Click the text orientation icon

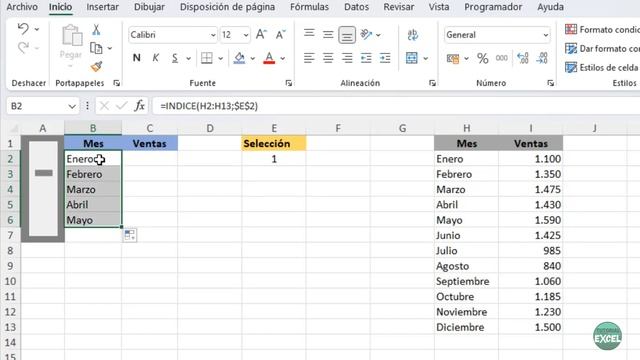click(x=367, y=34)
